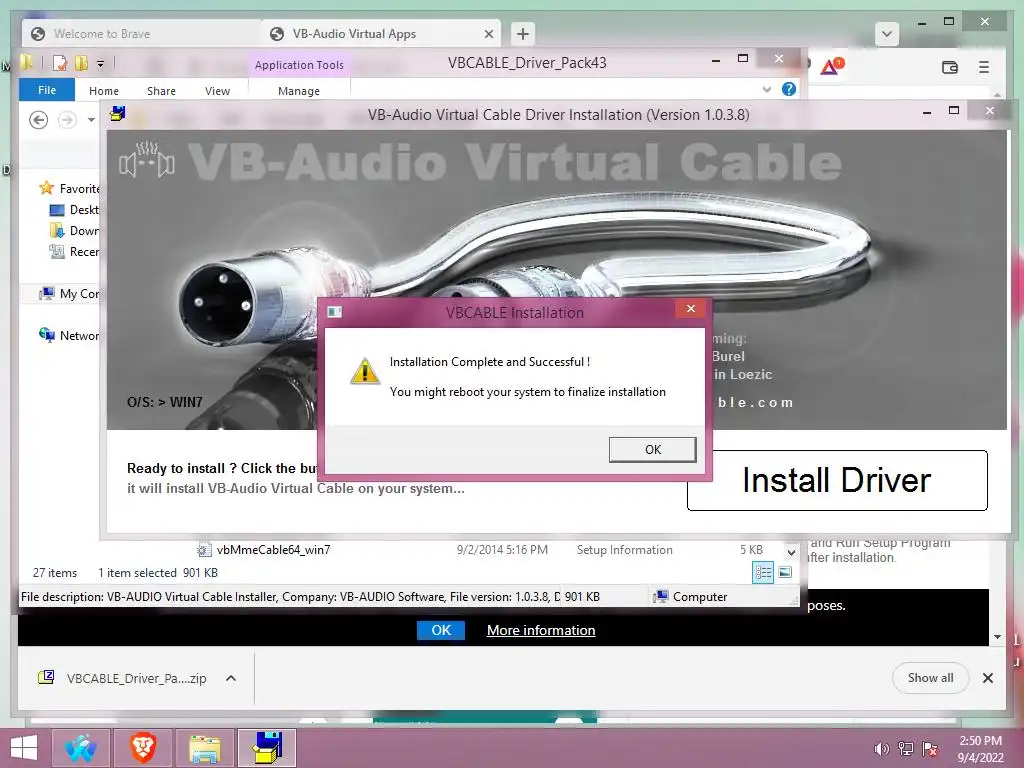Close the VBCABLE Installation dialog
Viewport: 1024px width, 768px height.
pyautogui.click(x=690, y=309)
